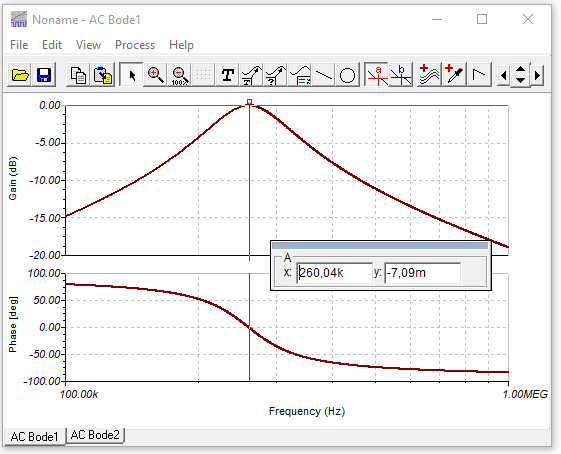Toggle cursor b on the diagram
Viewport: 561px width, 454px height.
(401, 75)
